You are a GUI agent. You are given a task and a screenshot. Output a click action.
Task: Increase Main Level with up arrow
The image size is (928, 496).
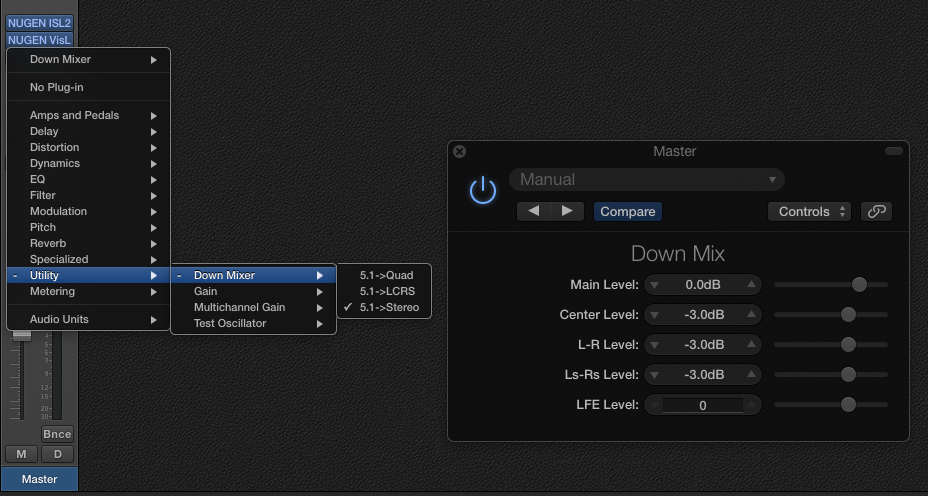click(751, 285)
